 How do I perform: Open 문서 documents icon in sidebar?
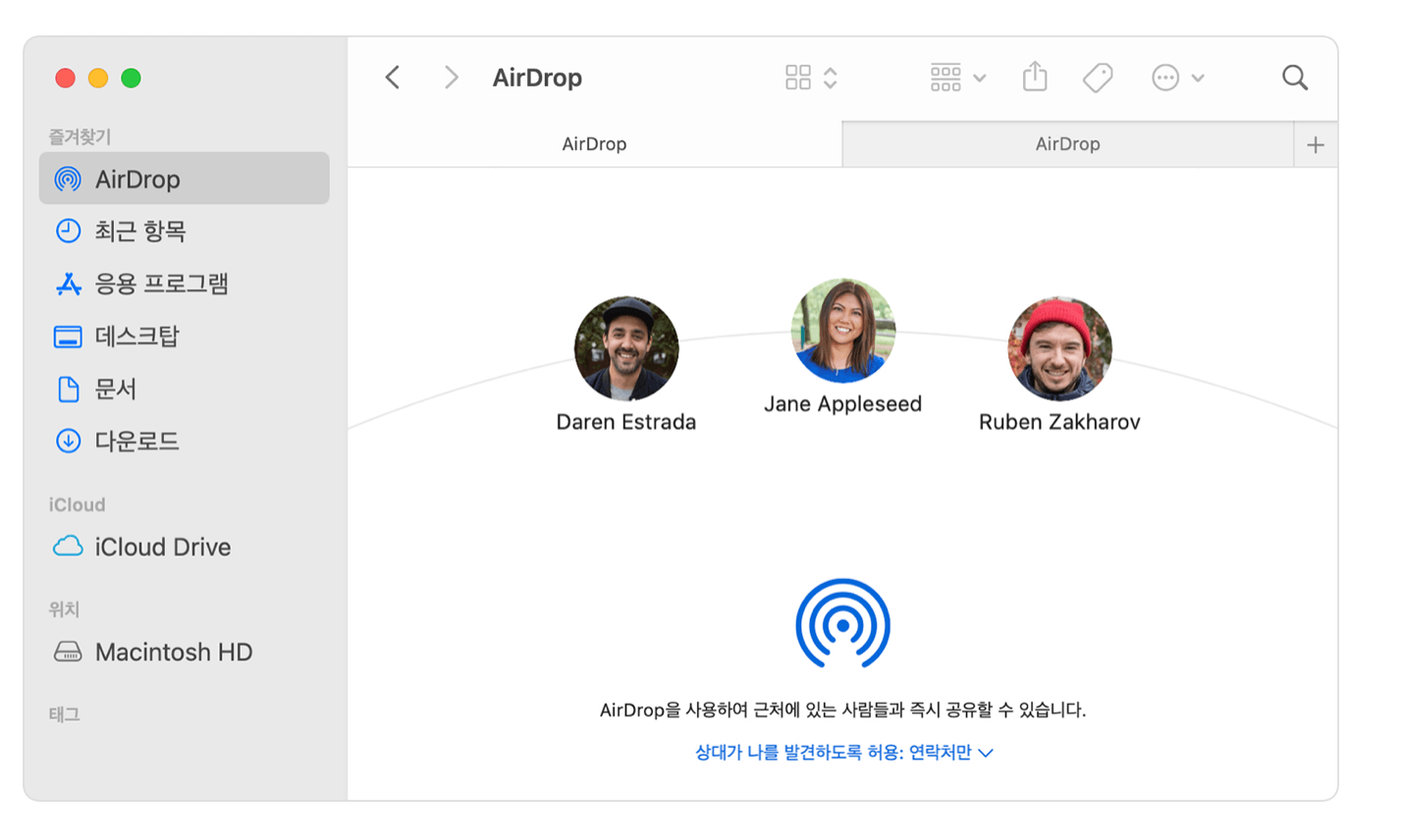tap(68, 389)
